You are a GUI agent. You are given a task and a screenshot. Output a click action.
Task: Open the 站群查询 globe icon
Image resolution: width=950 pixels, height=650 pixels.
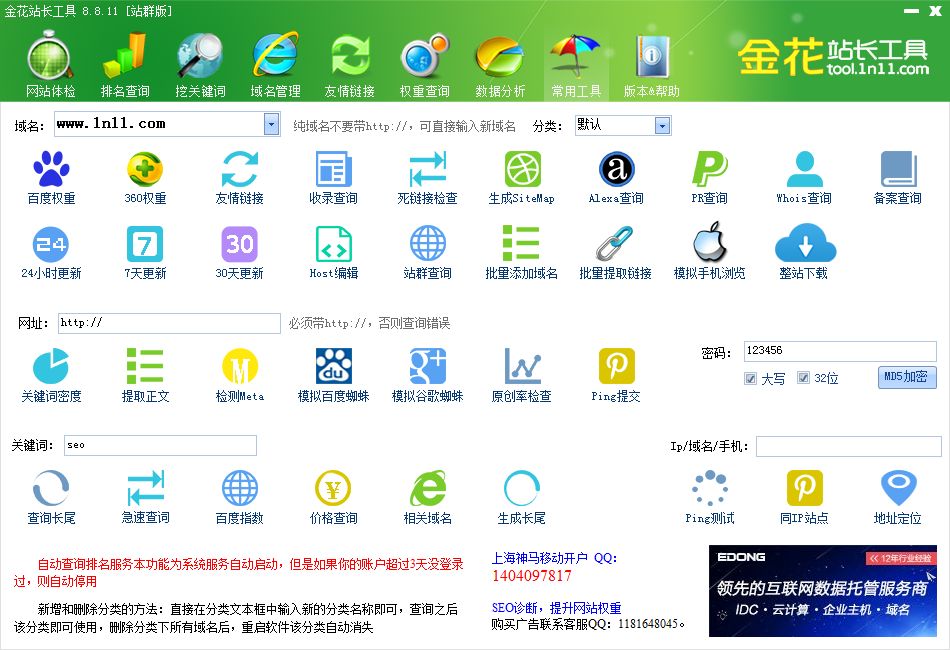point(428,244)
